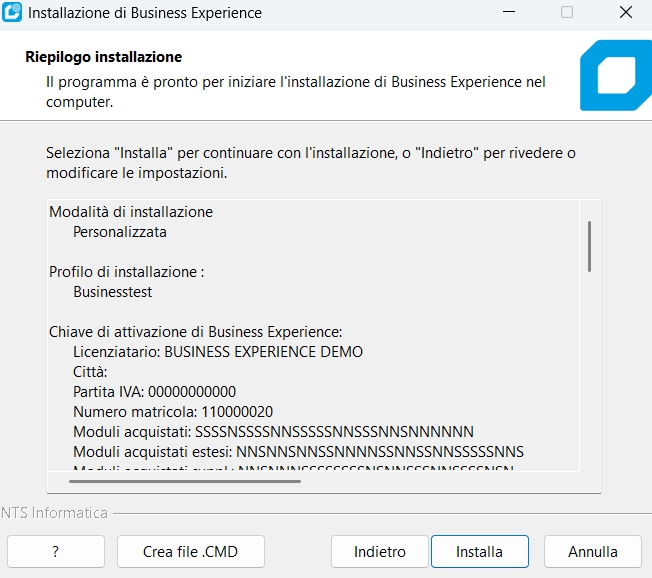Start installation with the Installa button
The height and width of the screenshot is (578, 652).
(479, 551)
